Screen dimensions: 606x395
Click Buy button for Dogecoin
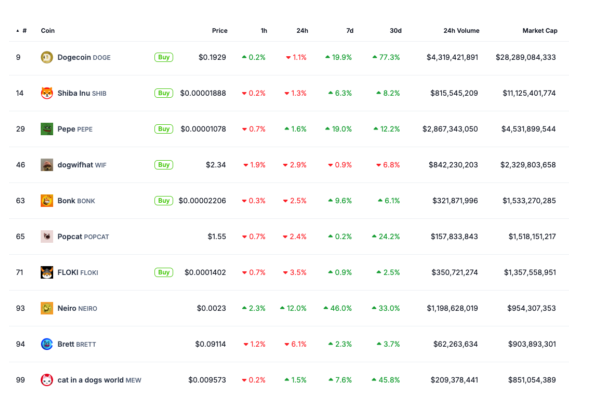(x=163, y=57)
